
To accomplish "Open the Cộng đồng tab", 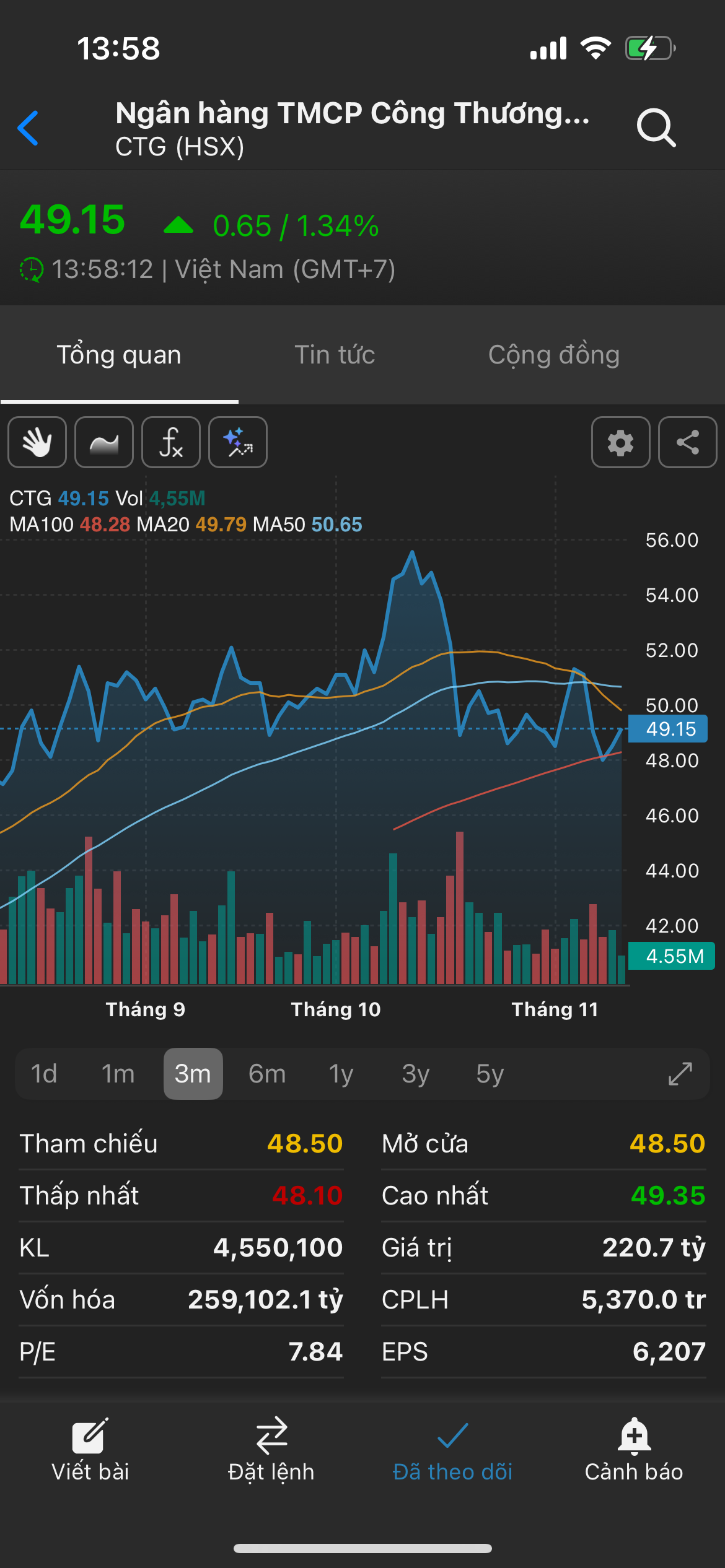I will coord(554,355).
